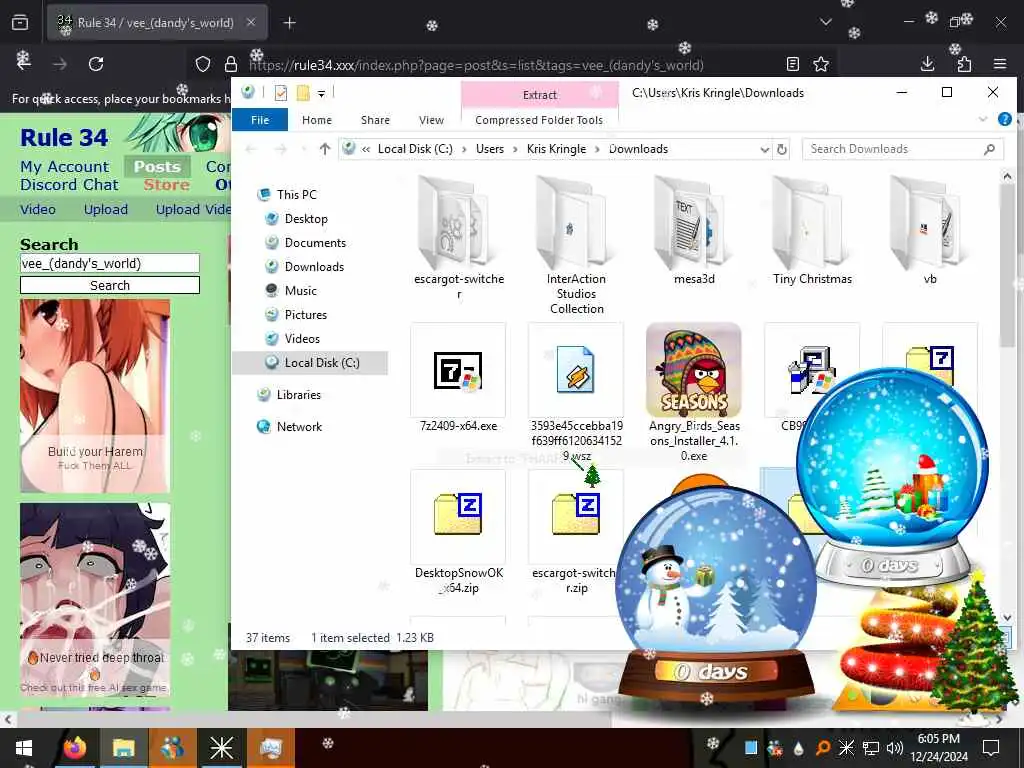Go up one folder level in Explorer
The height and width of the screenshot is (768, 1024).
click(x=325, y=149)
